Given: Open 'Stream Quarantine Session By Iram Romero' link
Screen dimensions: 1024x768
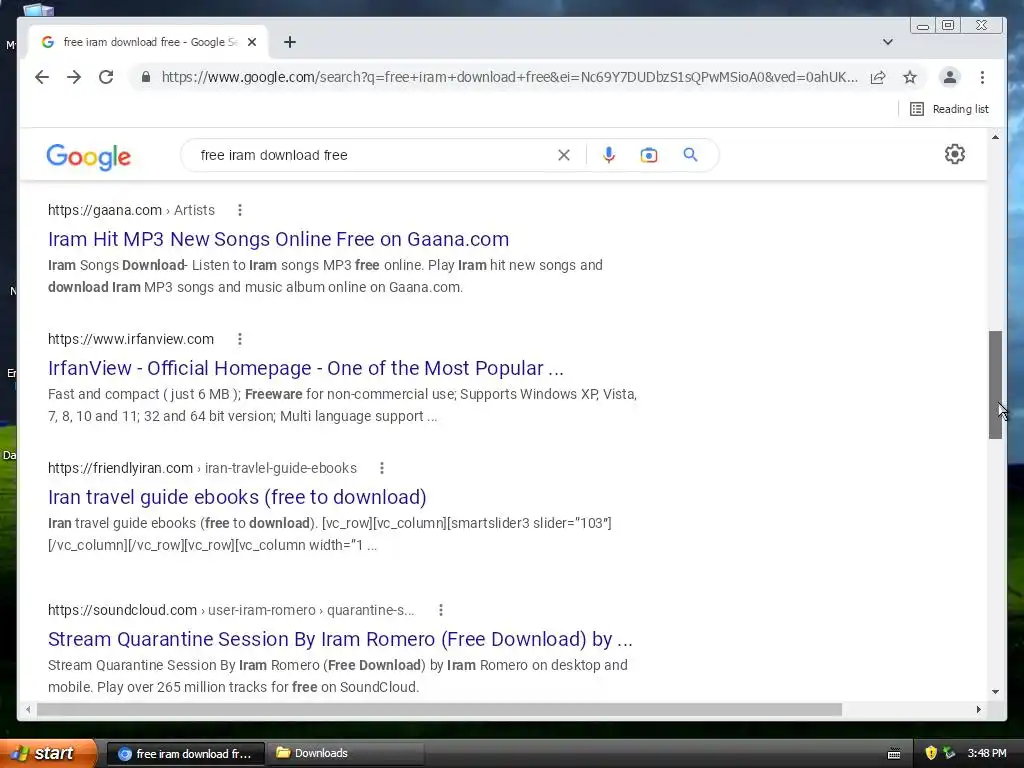Looking at the screenshot, I should point(340,639).
